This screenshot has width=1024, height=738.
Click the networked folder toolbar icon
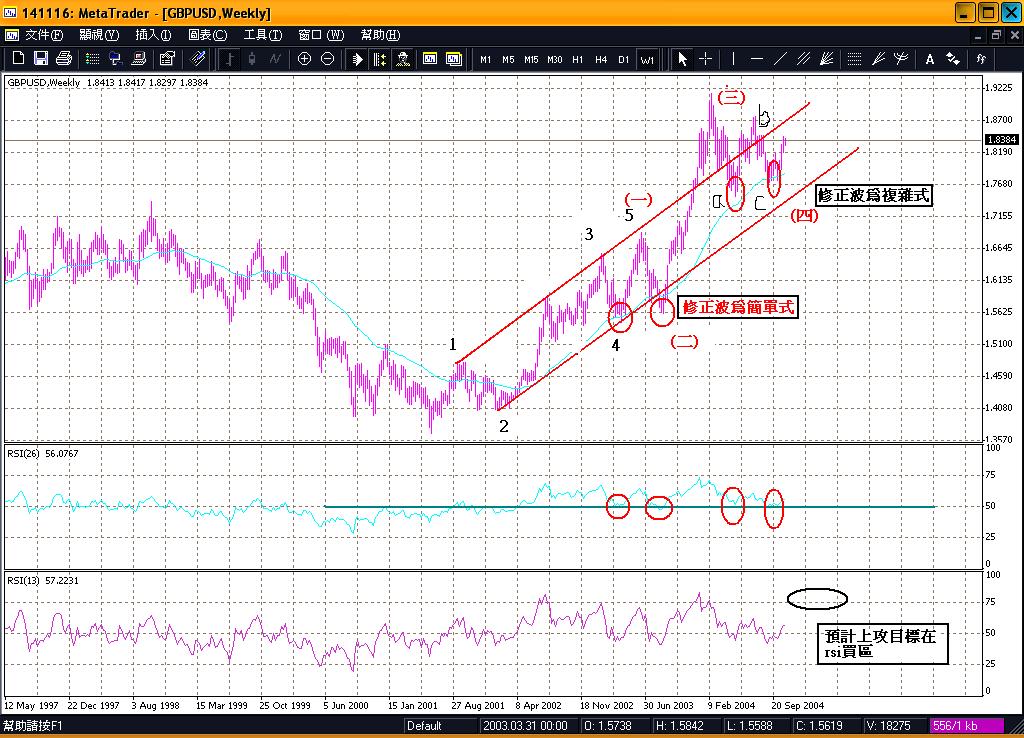pos(116,59)
